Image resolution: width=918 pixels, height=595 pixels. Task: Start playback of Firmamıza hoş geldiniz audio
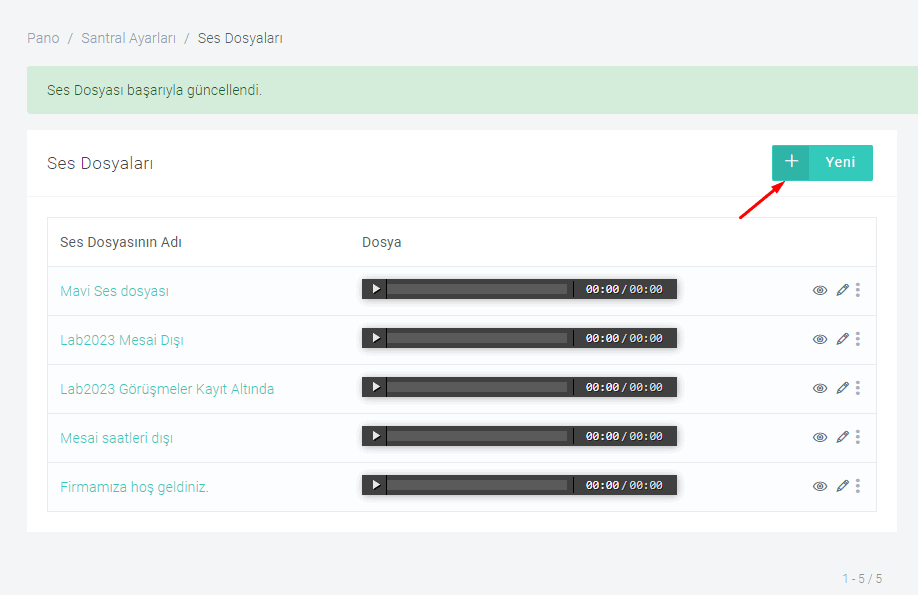click(375, 485)
